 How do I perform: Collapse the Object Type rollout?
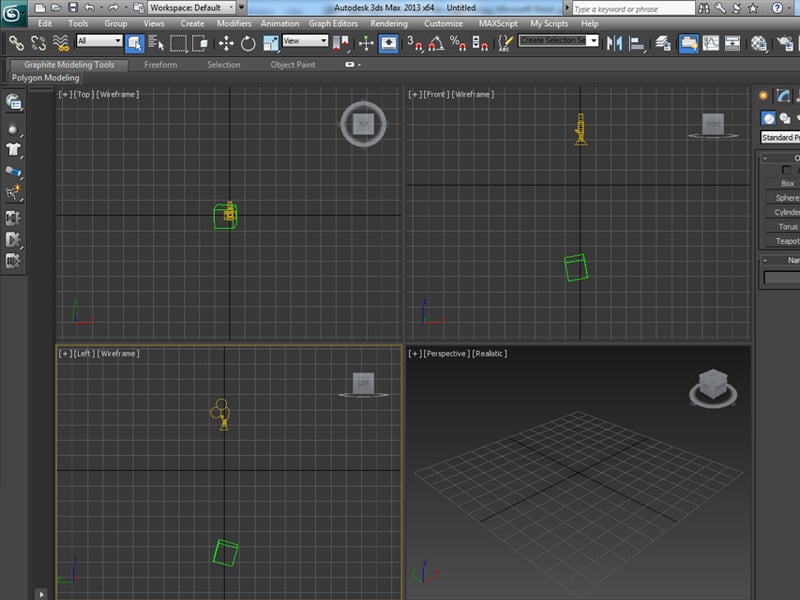765,158
